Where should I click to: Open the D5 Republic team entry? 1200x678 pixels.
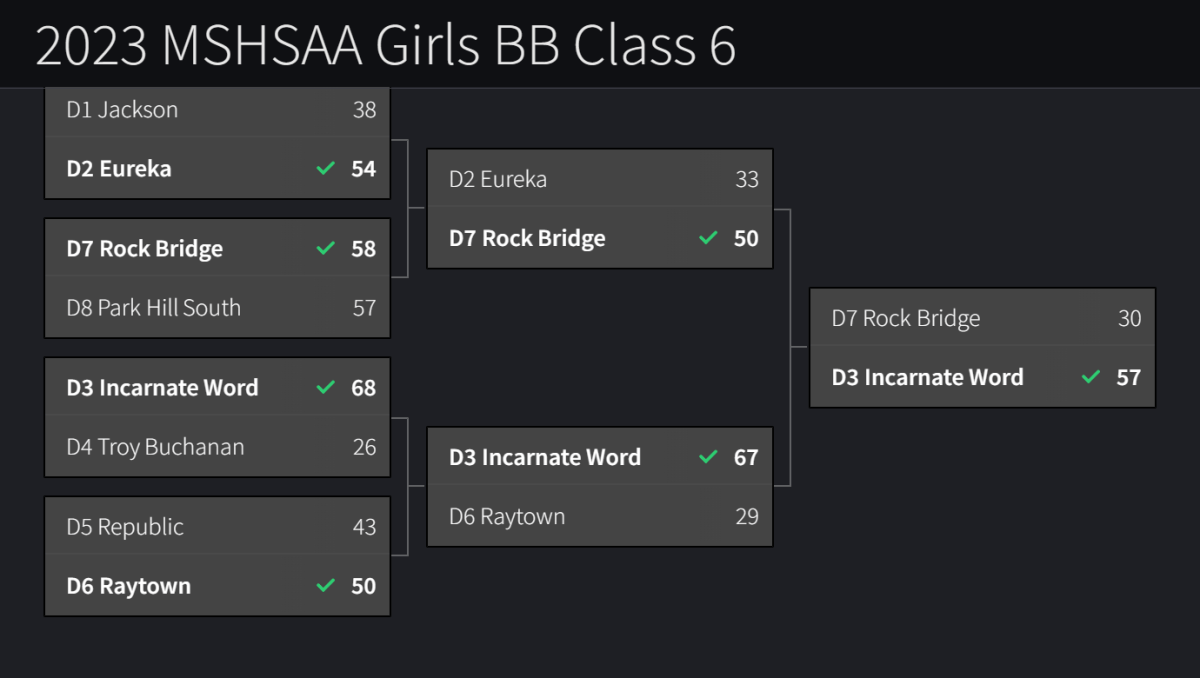pyautogui.click(x=125, y=527)
